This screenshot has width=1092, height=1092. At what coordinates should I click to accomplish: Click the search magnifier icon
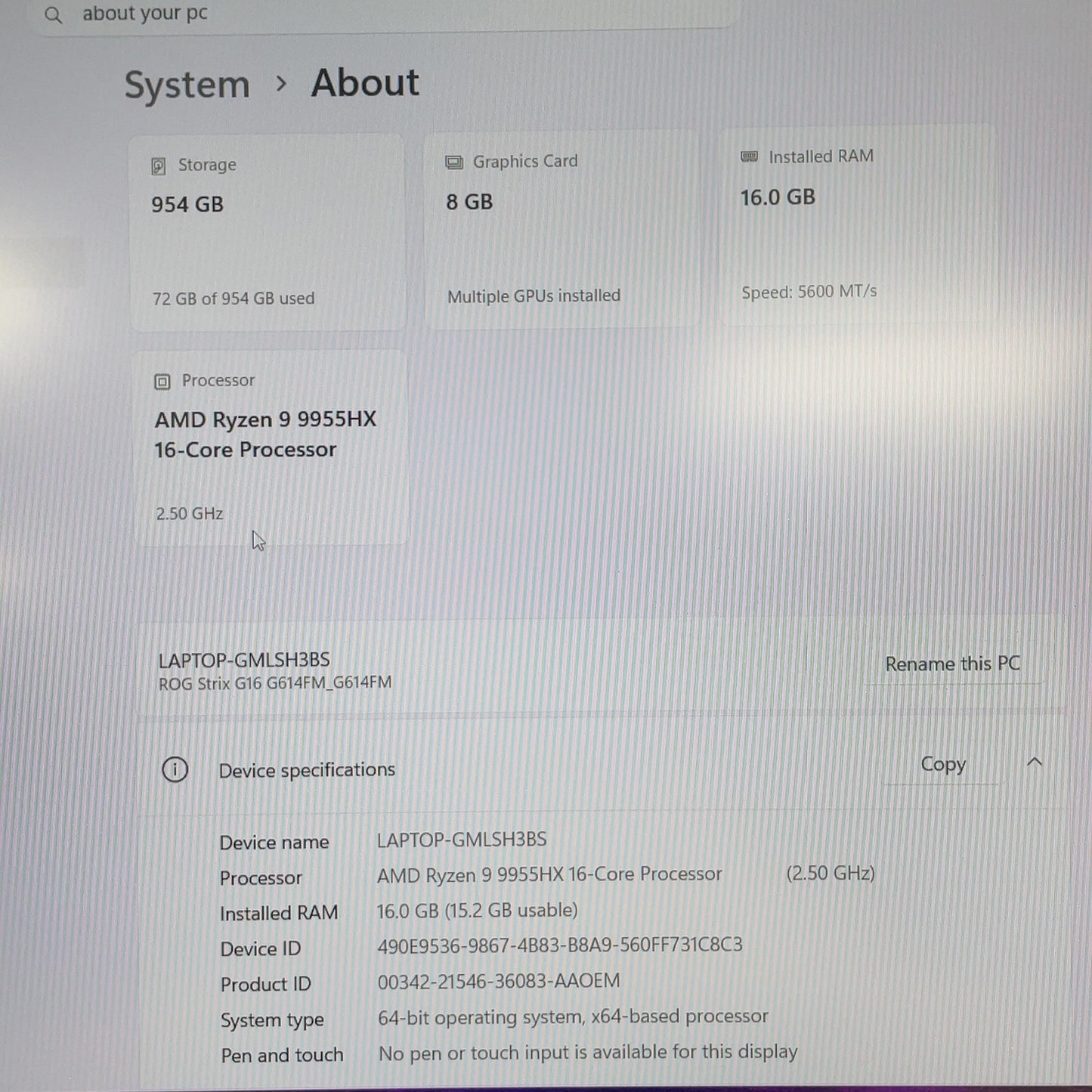[x=53, y=14]
